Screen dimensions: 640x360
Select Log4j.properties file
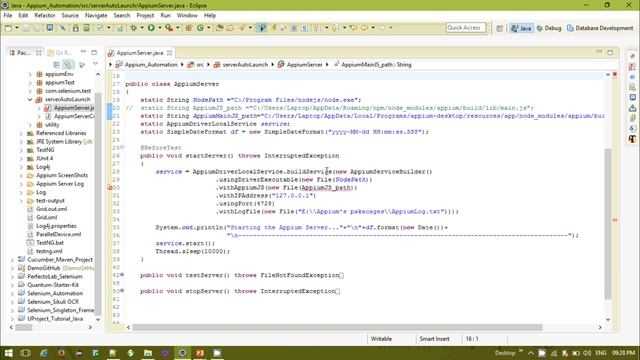click(x=56, y=226)
